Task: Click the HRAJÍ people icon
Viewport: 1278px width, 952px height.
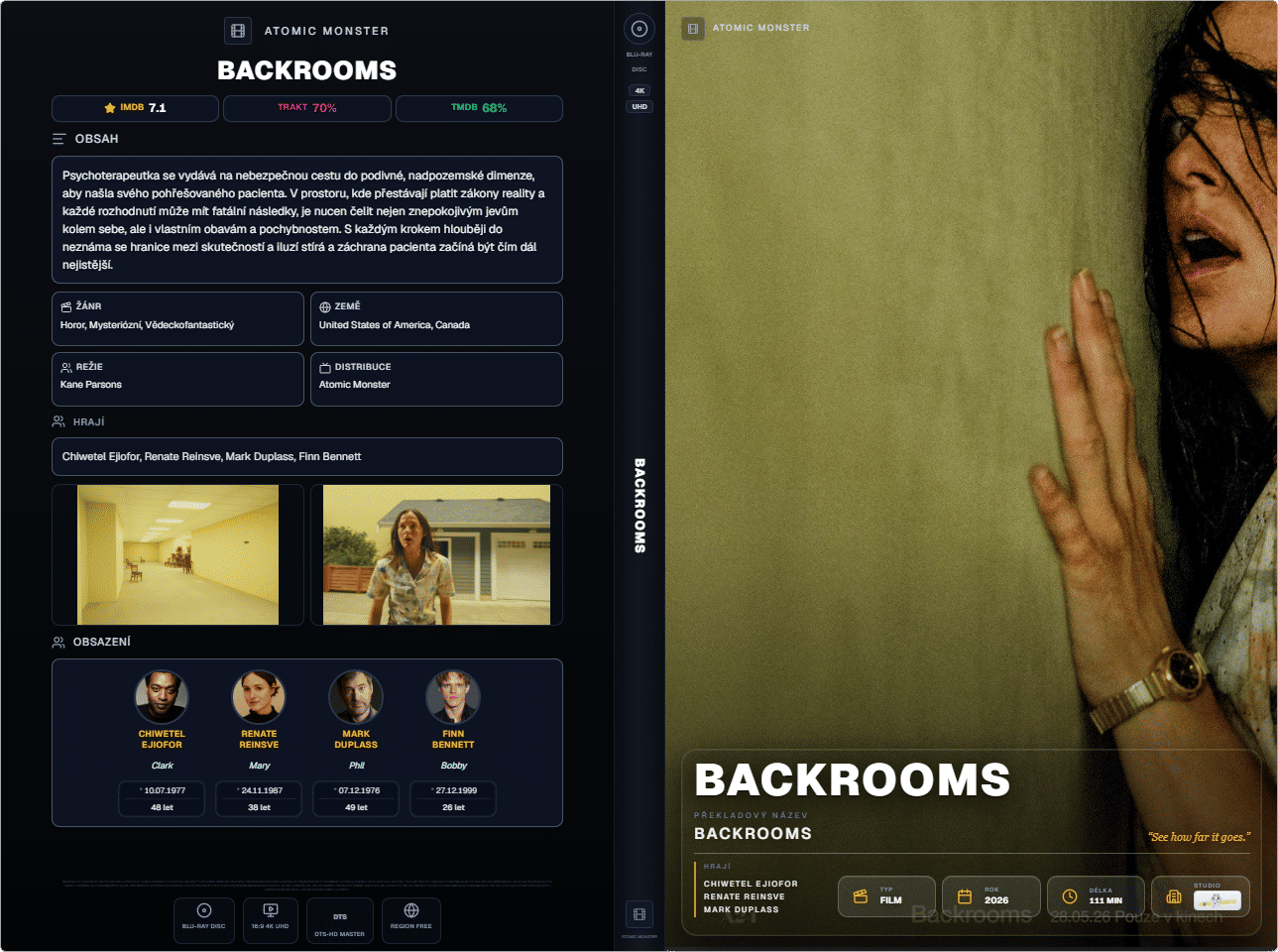Action: pos(58,421)
